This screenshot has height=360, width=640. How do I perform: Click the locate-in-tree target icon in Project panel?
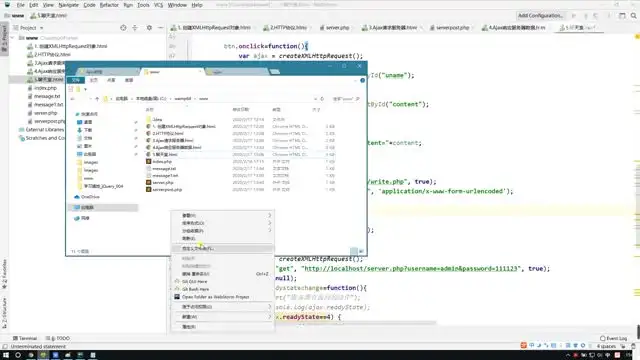point(123,28)
